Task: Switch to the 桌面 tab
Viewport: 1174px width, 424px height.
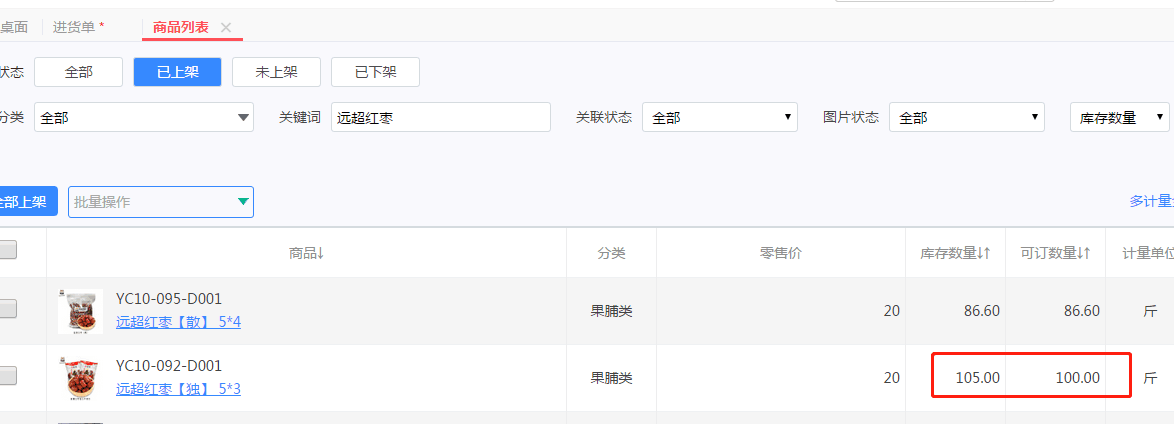Action: click(13, 28)
